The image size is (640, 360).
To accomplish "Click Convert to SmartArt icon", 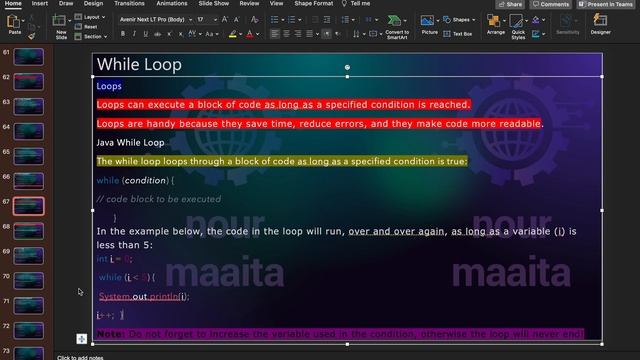I will [x=394, y=20].
